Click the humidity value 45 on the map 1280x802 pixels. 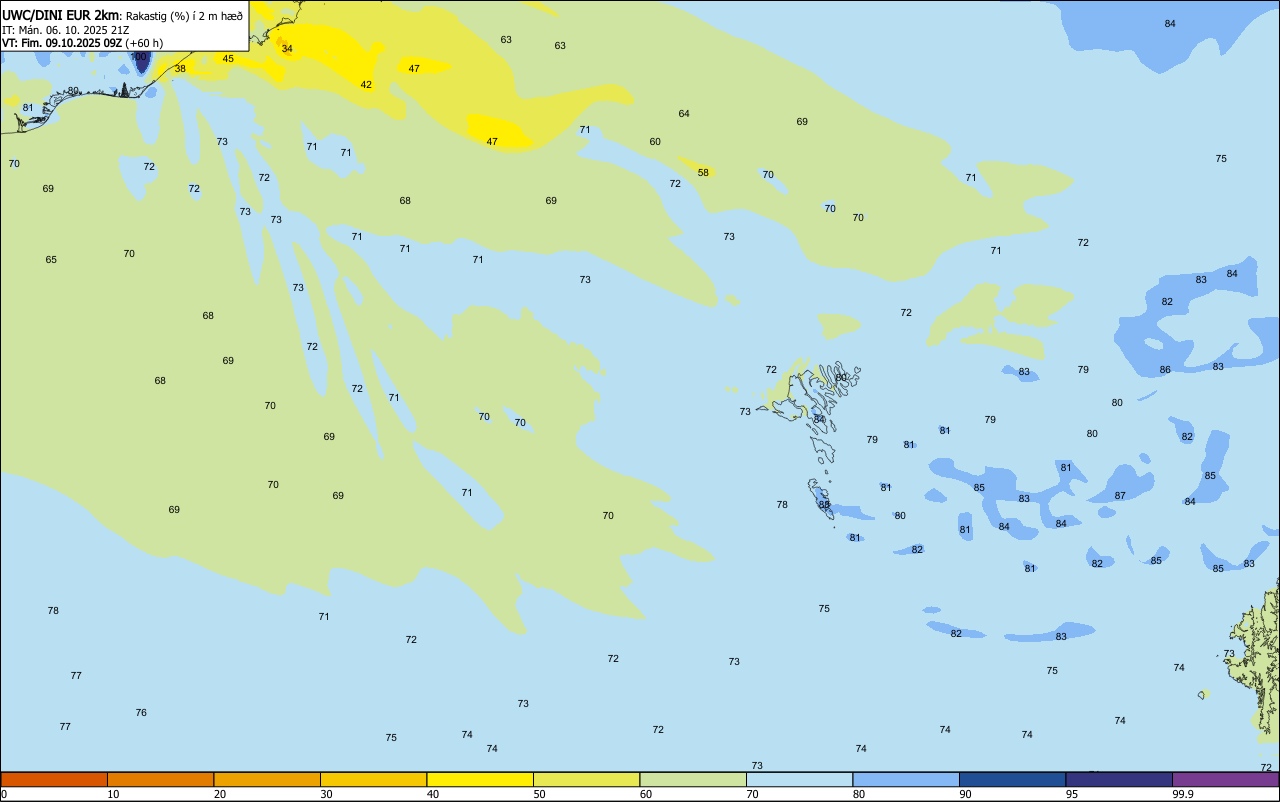click(228, 59)
